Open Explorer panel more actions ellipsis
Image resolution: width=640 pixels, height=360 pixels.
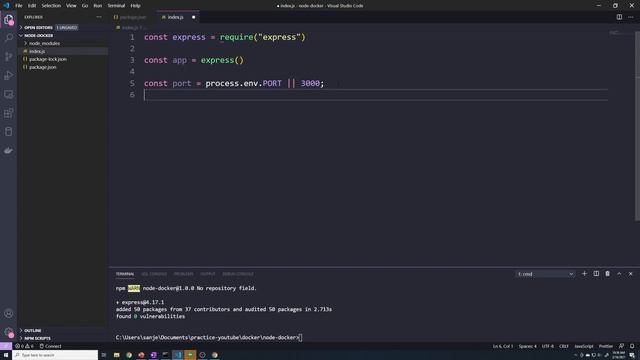coord(99,17)
